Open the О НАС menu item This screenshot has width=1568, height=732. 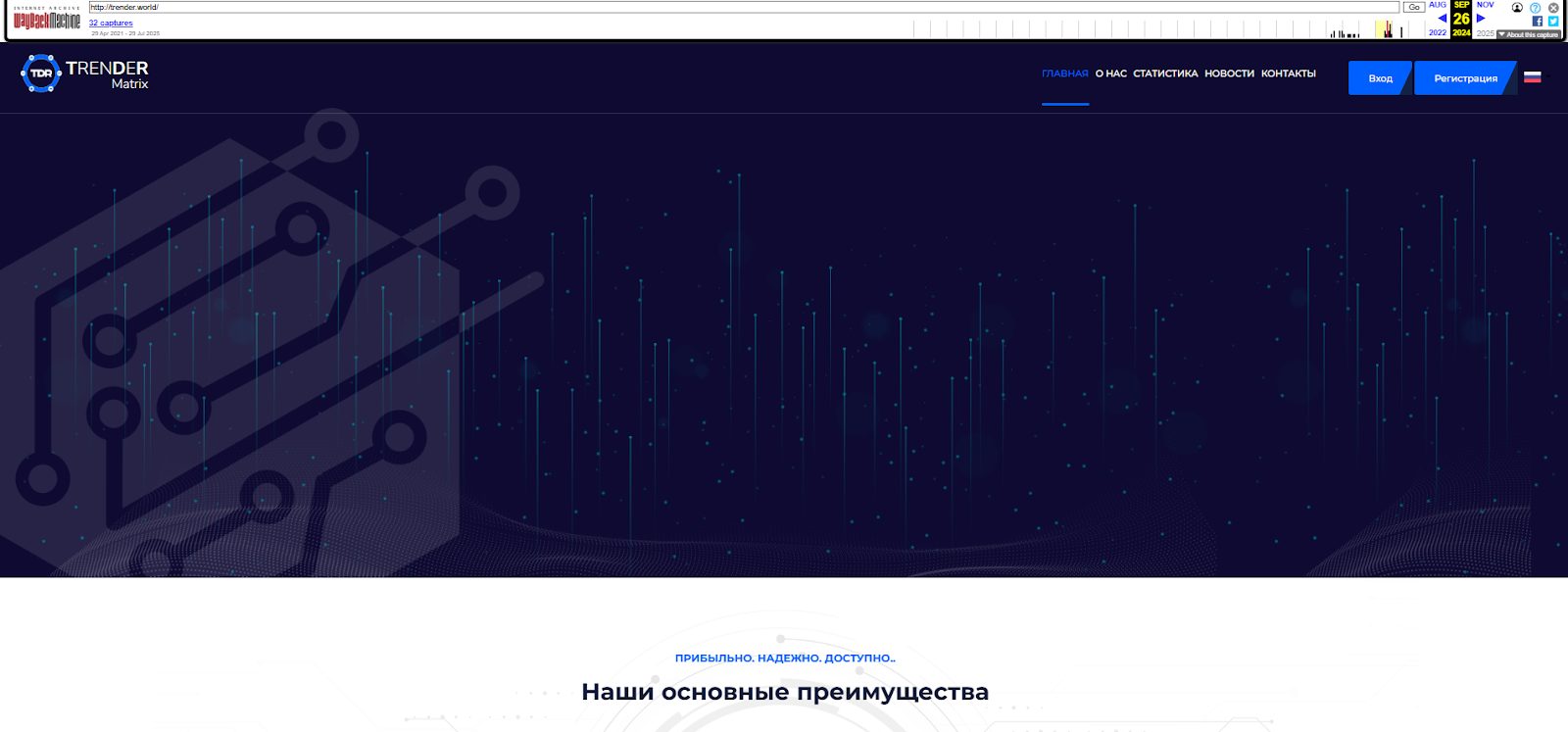tap(1111, 73)
